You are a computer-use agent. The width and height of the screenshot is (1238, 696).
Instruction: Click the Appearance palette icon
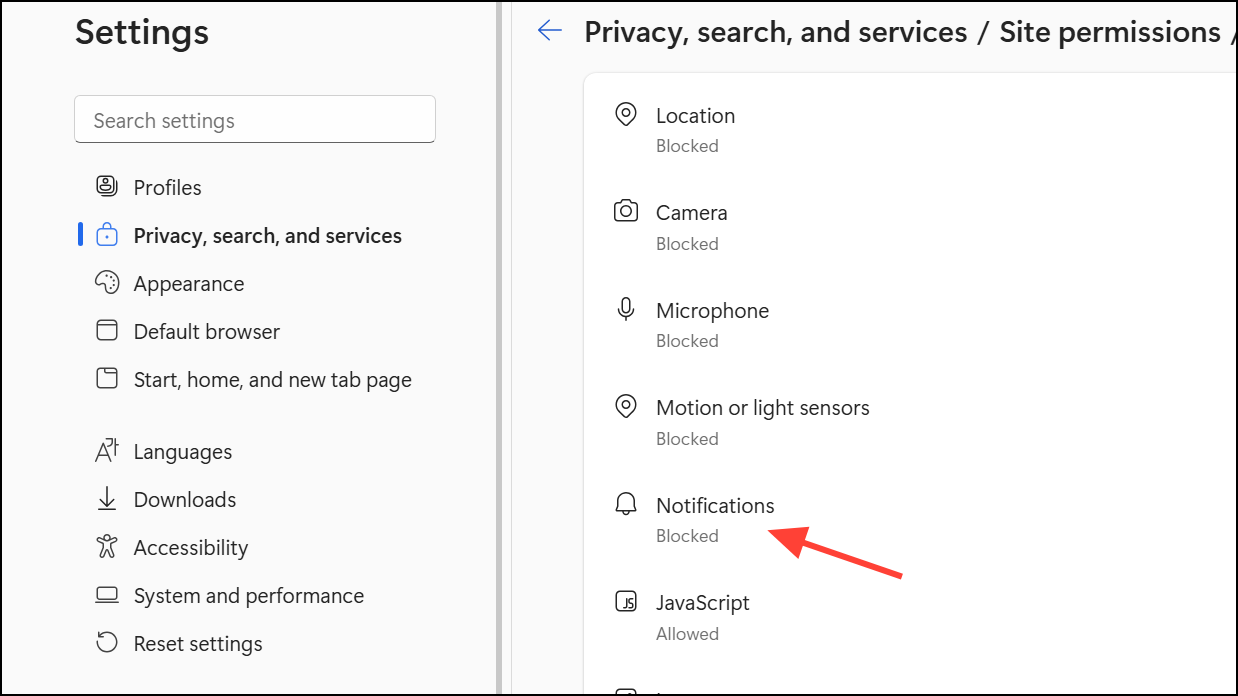coord(107,283)
